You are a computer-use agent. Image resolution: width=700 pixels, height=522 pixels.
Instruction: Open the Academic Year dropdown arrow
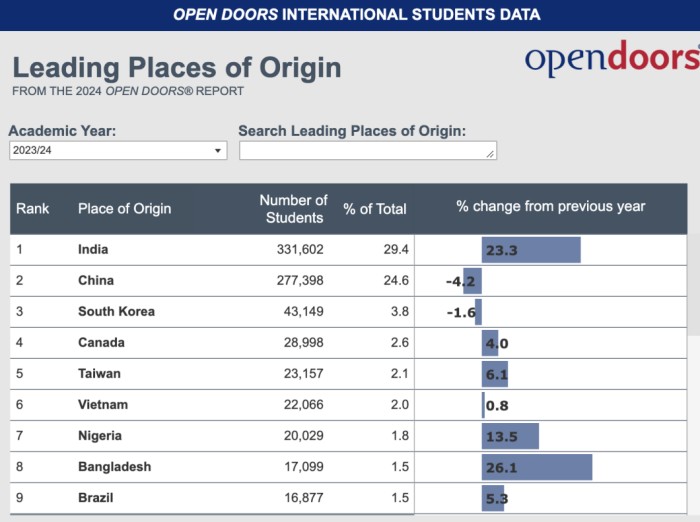click(x=218, y=151)
